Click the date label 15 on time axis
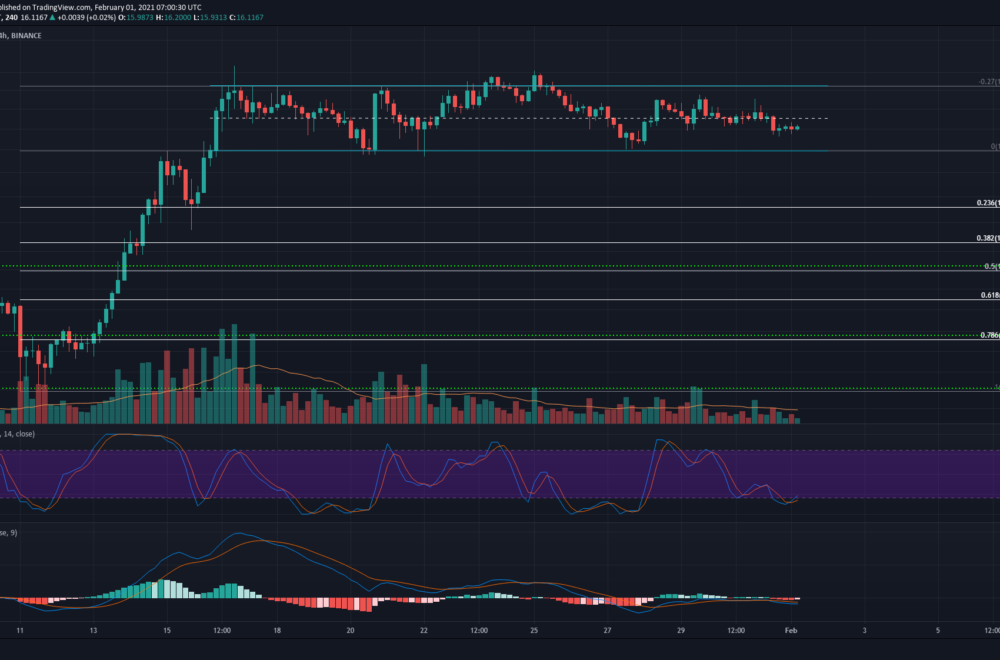The width and height of the screenshot is (1000, 660). 167,630
